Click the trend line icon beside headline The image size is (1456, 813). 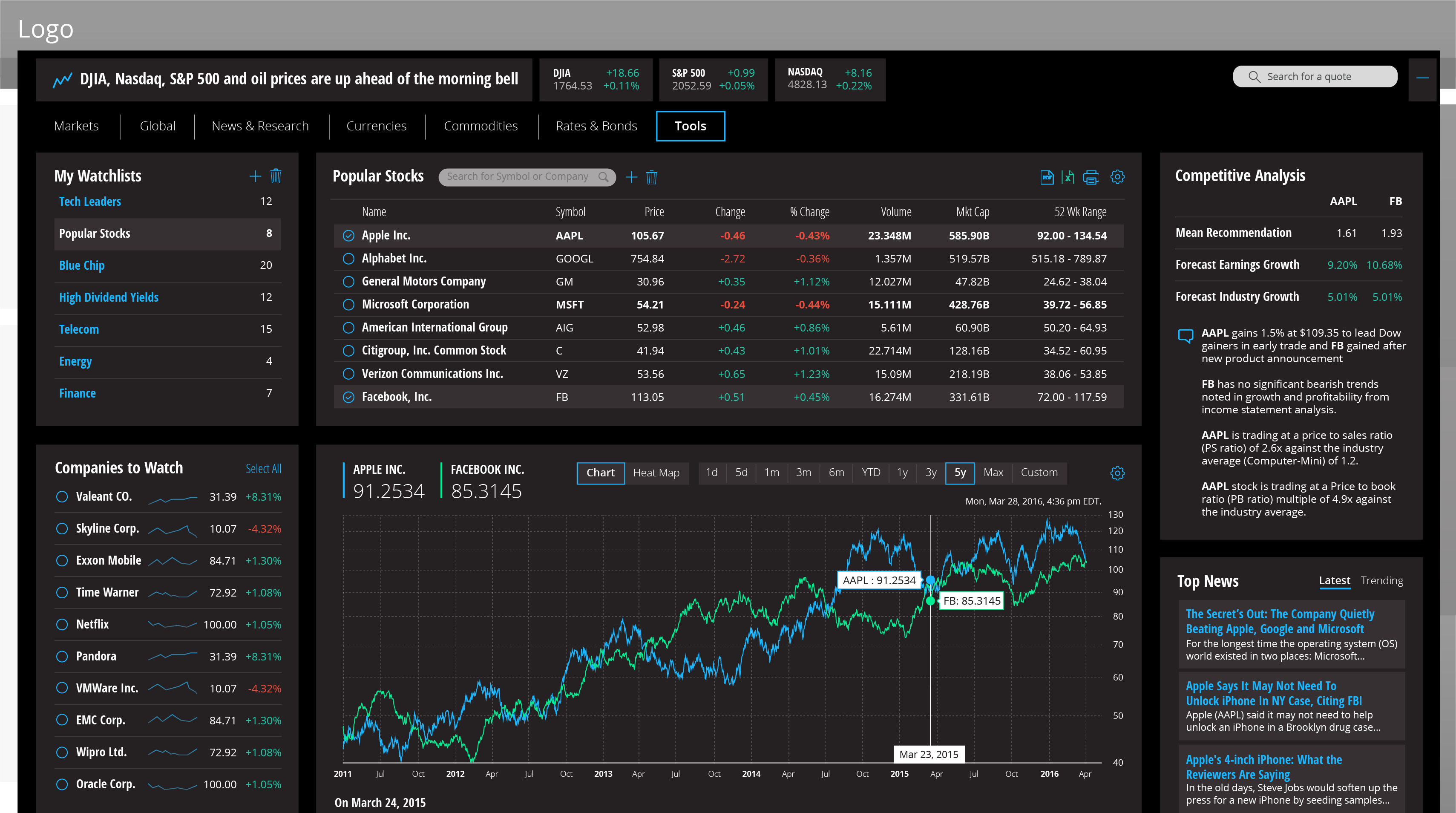63,80
